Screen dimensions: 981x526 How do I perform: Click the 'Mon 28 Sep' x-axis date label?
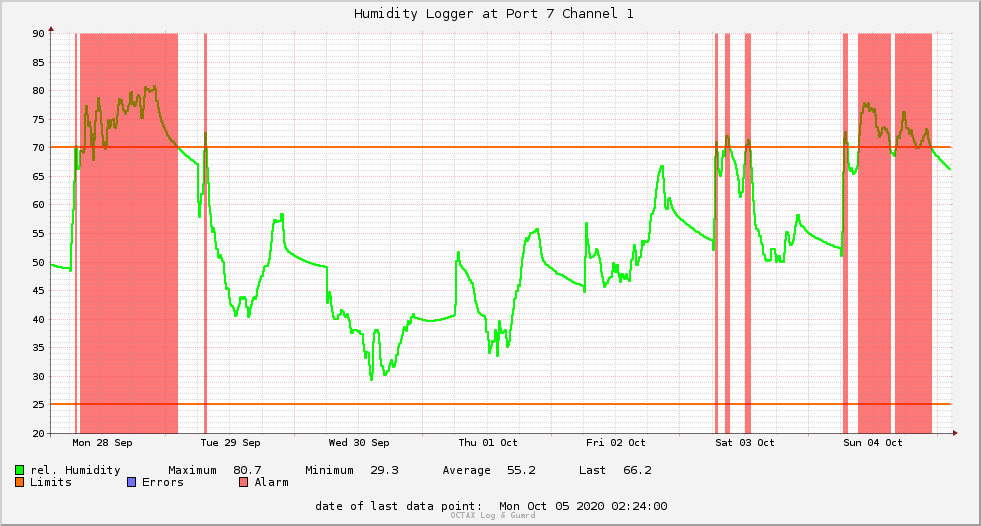[x=103, y=443]
